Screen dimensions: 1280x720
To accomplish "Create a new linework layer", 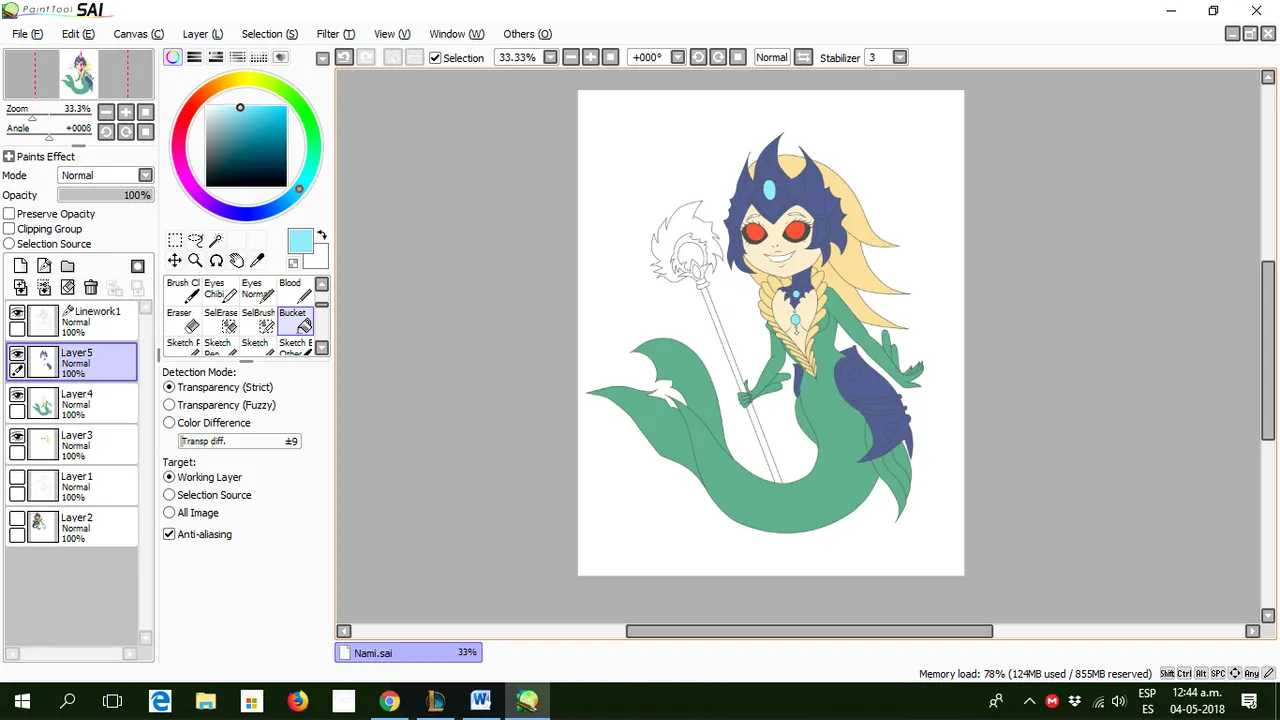I will point(44,266).
